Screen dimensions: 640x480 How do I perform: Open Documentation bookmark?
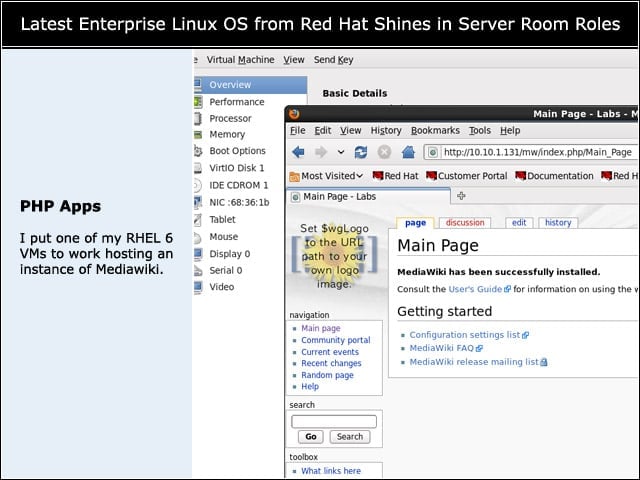click(554, 176)
